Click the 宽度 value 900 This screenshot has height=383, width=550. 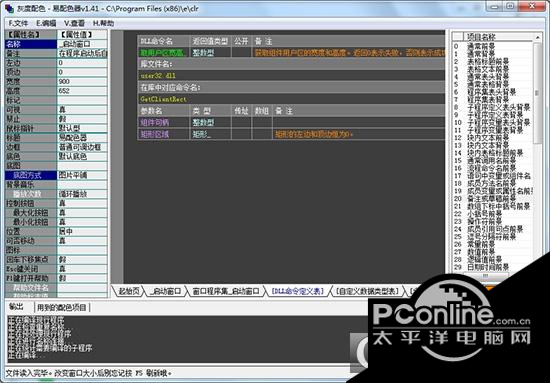coord(82,81)
